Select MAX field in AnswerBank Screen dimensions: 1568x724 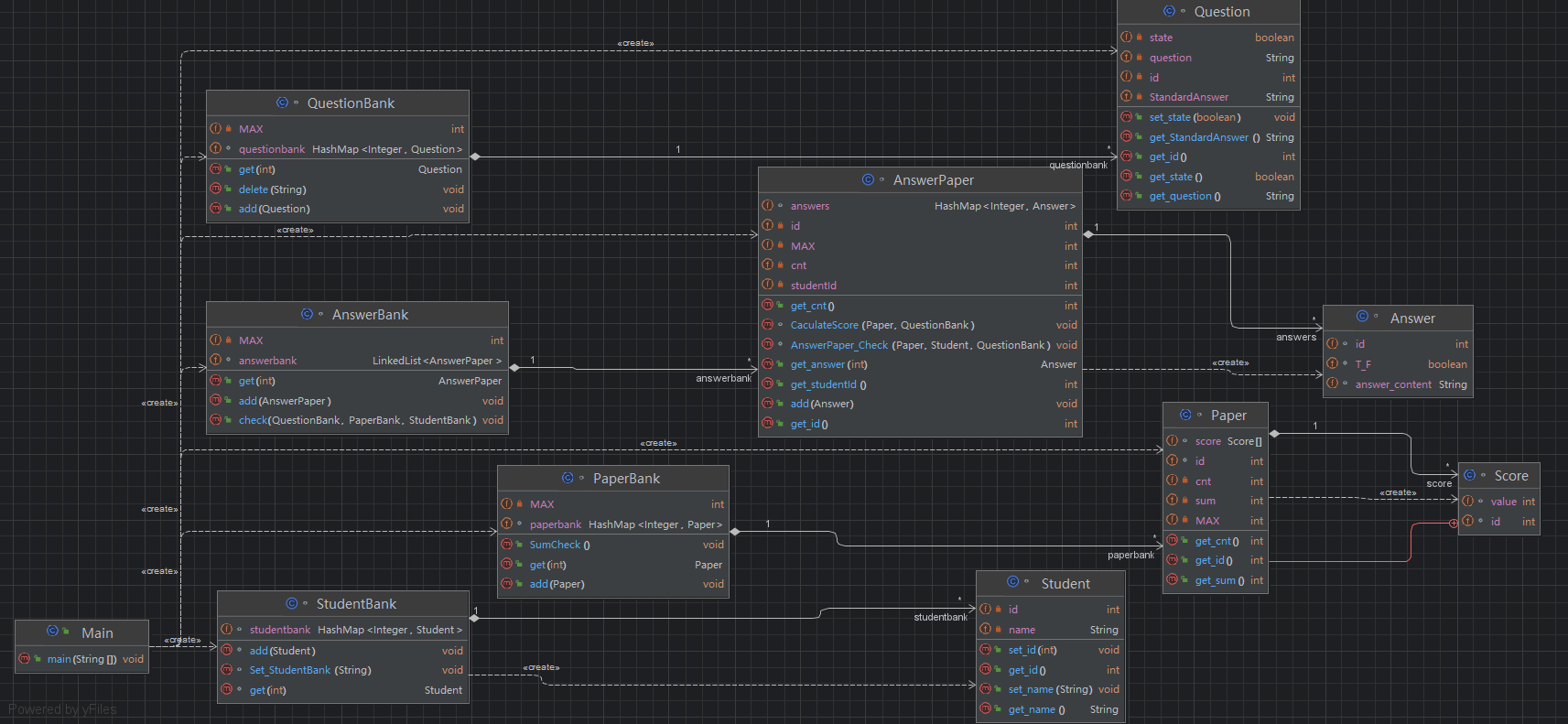click(x=357, y=340)
